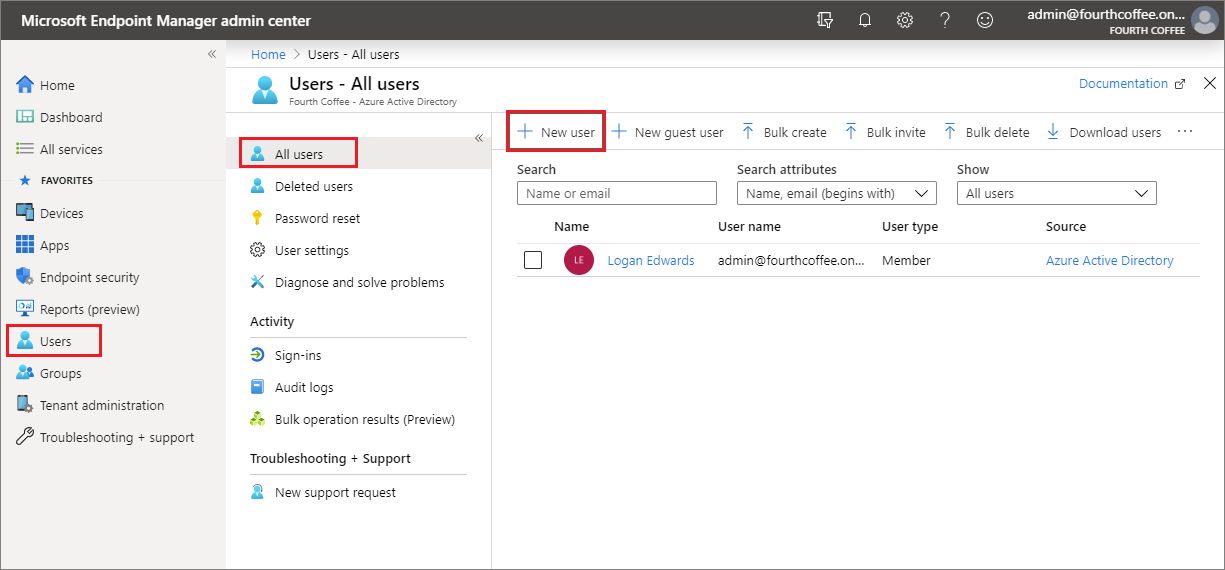Open Deleted users menu item
The width and height of the screenshot is (1225, 570).
pos(314,186)
